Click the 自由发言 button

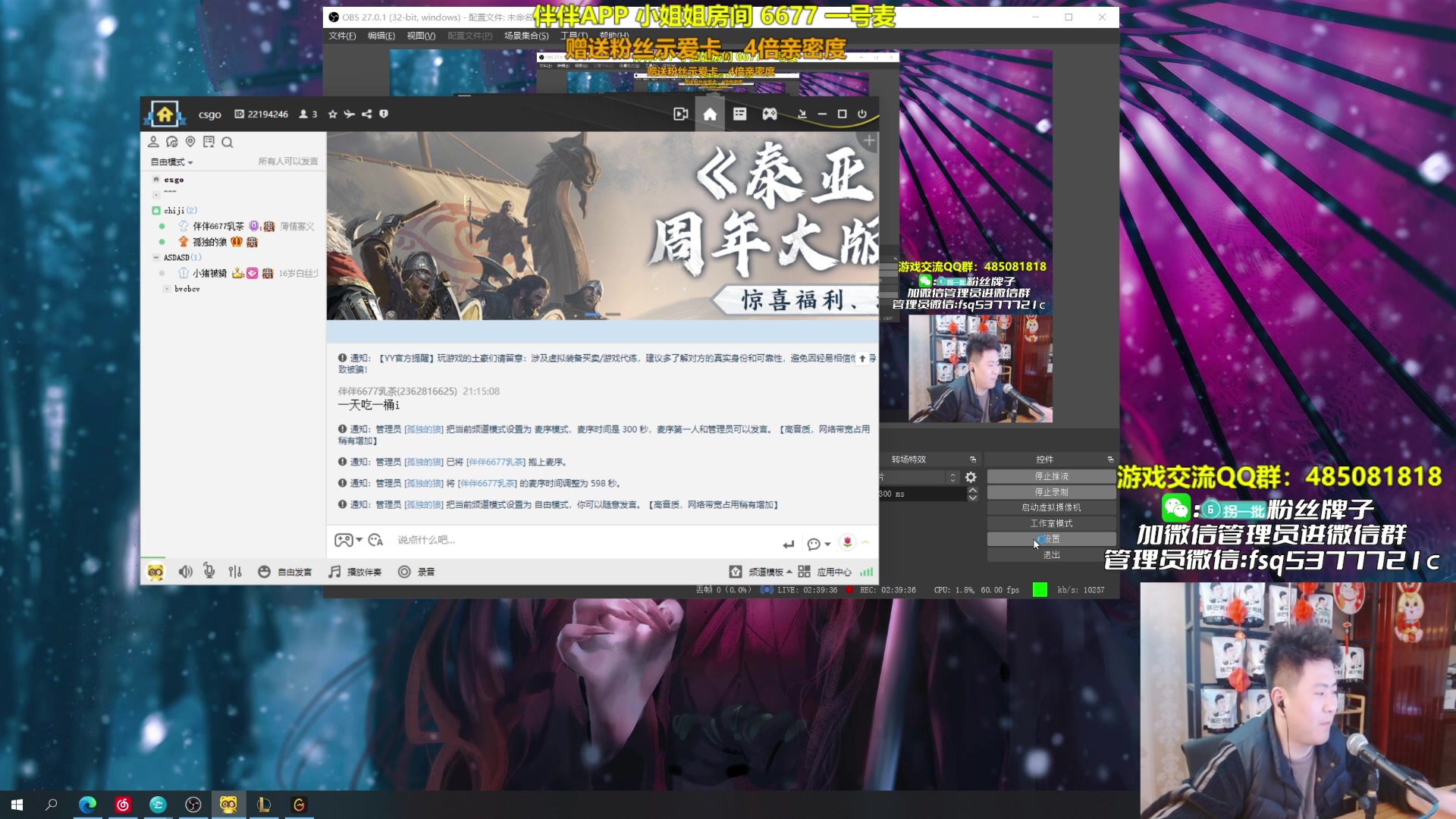[285, 572]
